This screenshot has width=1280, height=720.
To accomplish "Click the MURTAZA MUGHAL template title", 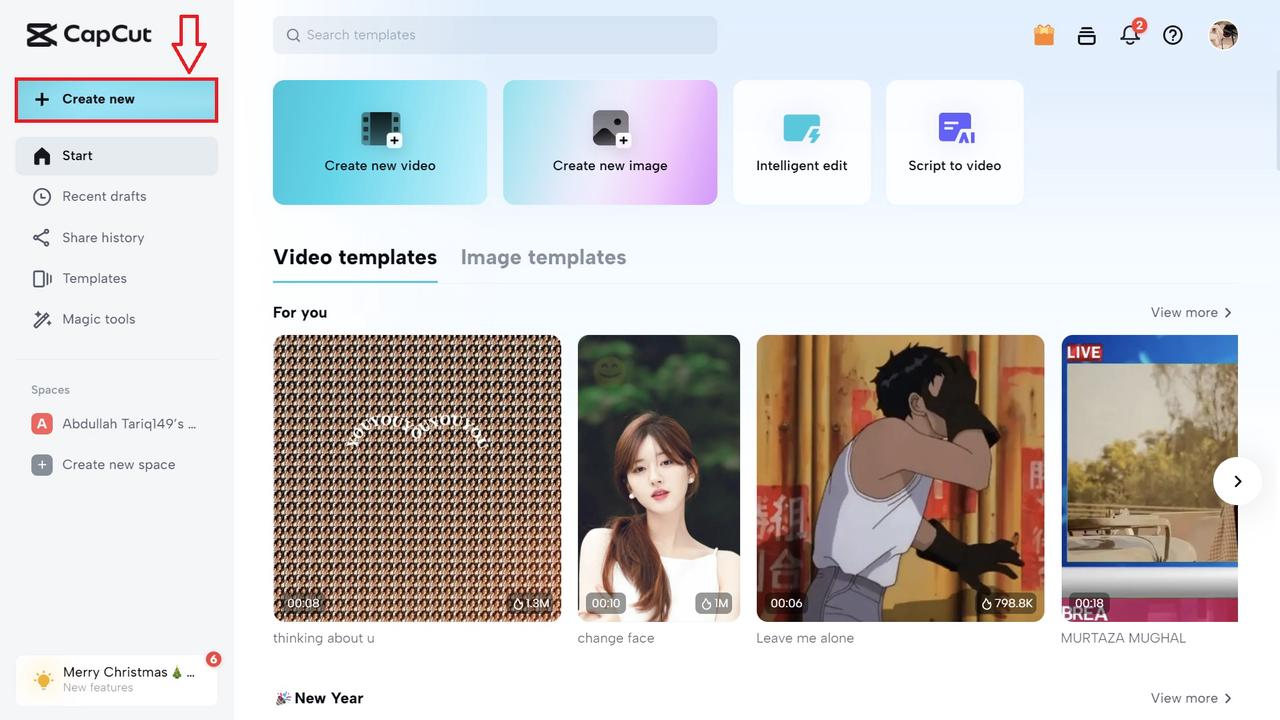I will 1123,638.
